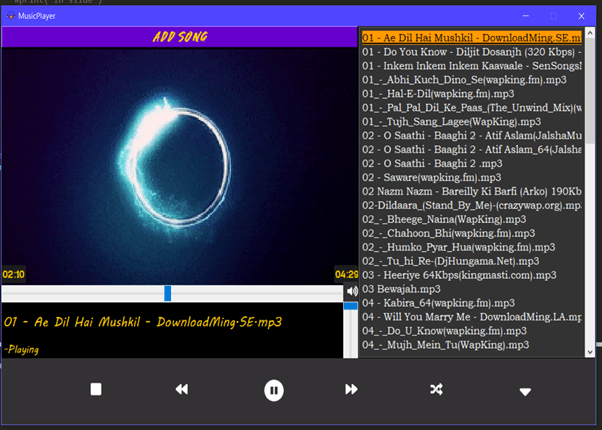Select '01 - Inkem Inkem Inkem Kaavaale' song
The image size is (602, 430).
[471, 66]
